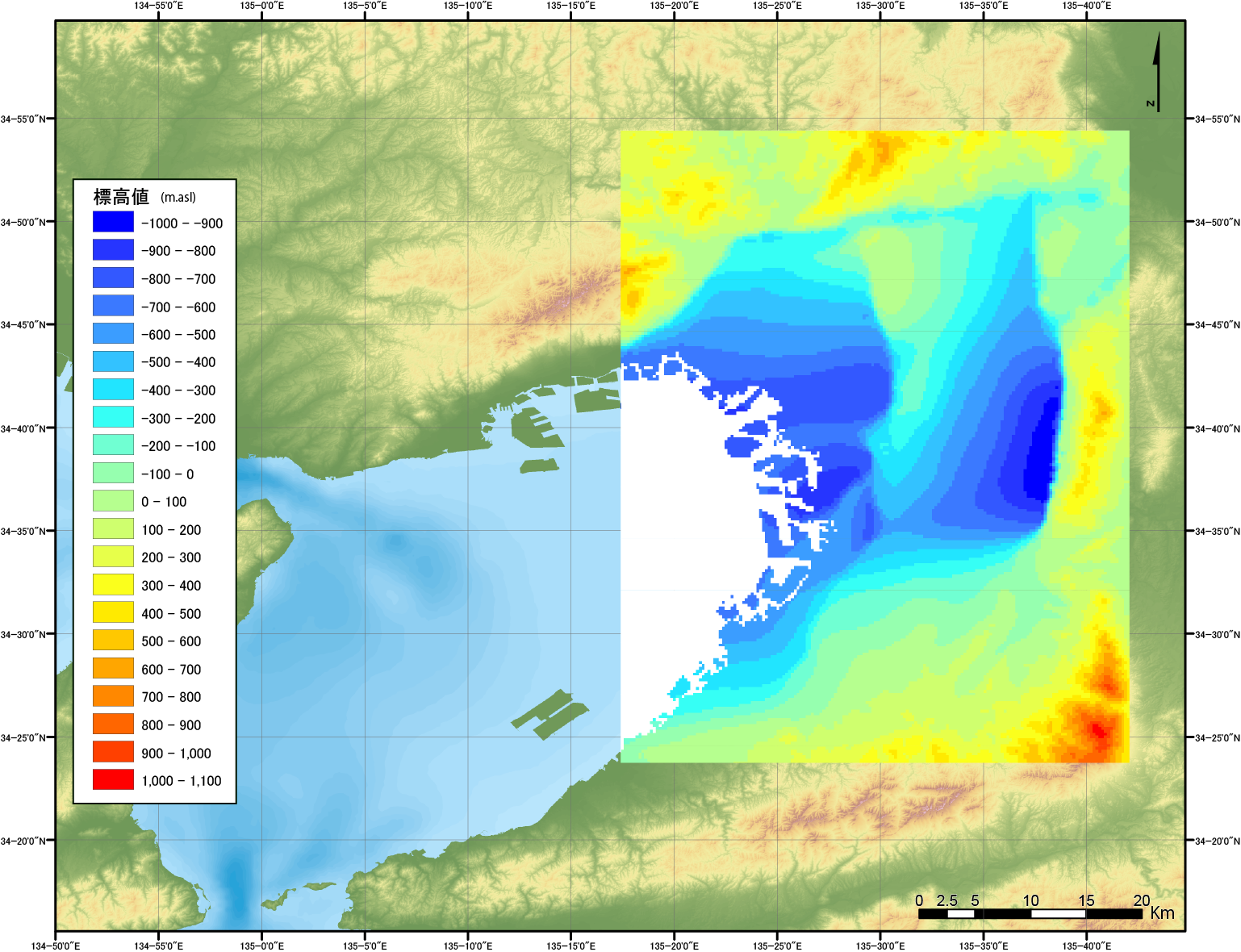The width and height of the screenshot is (1241, 952).
Task: Select the -800 – -700 legend swatch
Action: pyautogui.click(x=113, y=278)
